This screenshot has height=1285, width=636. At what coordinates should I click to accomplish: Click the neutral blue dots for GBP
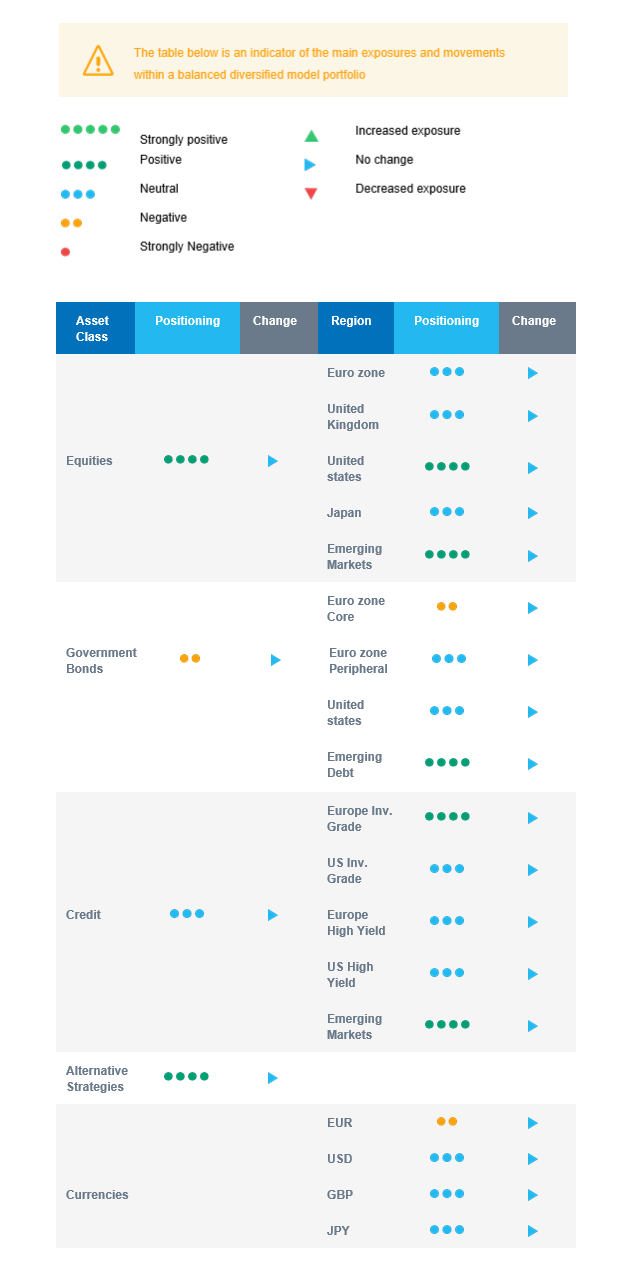click(447, 1193)
